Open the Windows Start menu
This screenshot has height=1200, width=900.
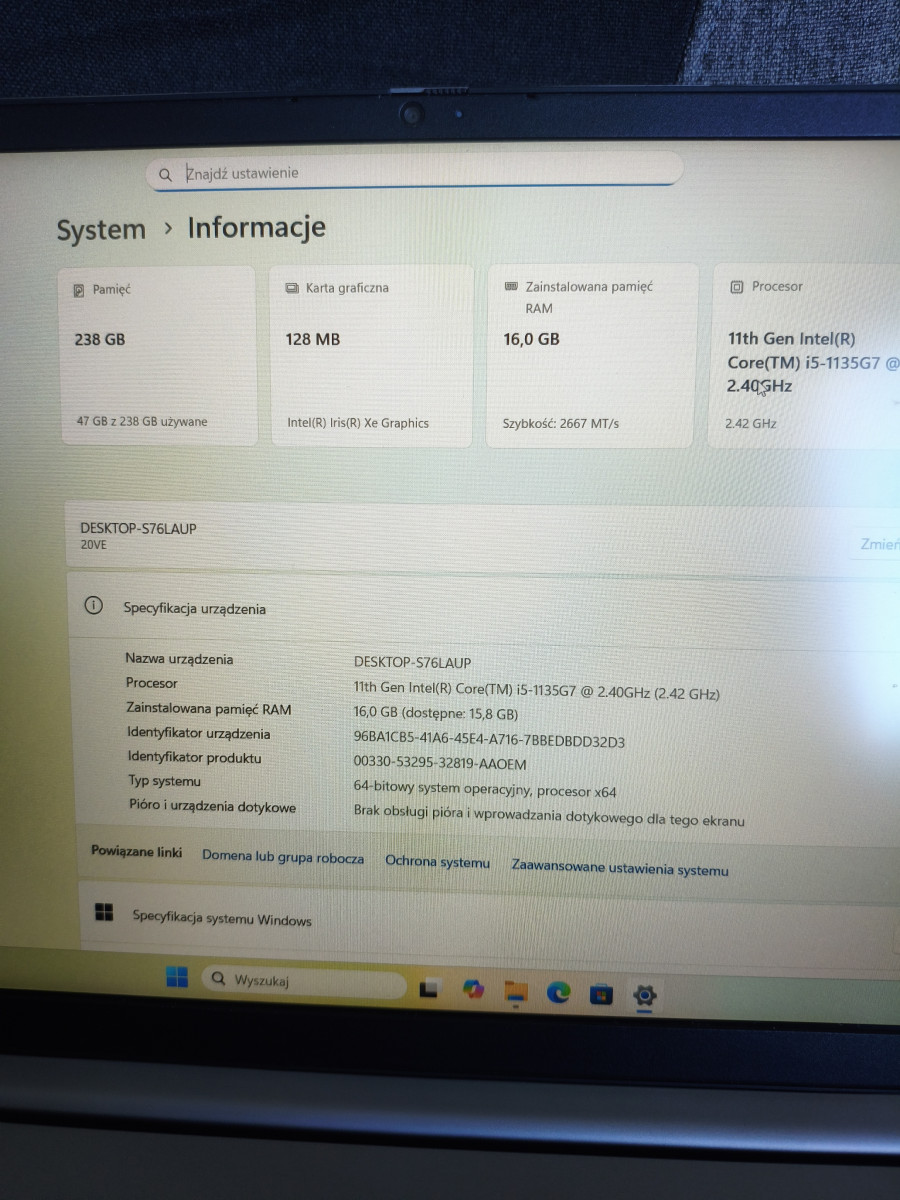click(177, 978)
